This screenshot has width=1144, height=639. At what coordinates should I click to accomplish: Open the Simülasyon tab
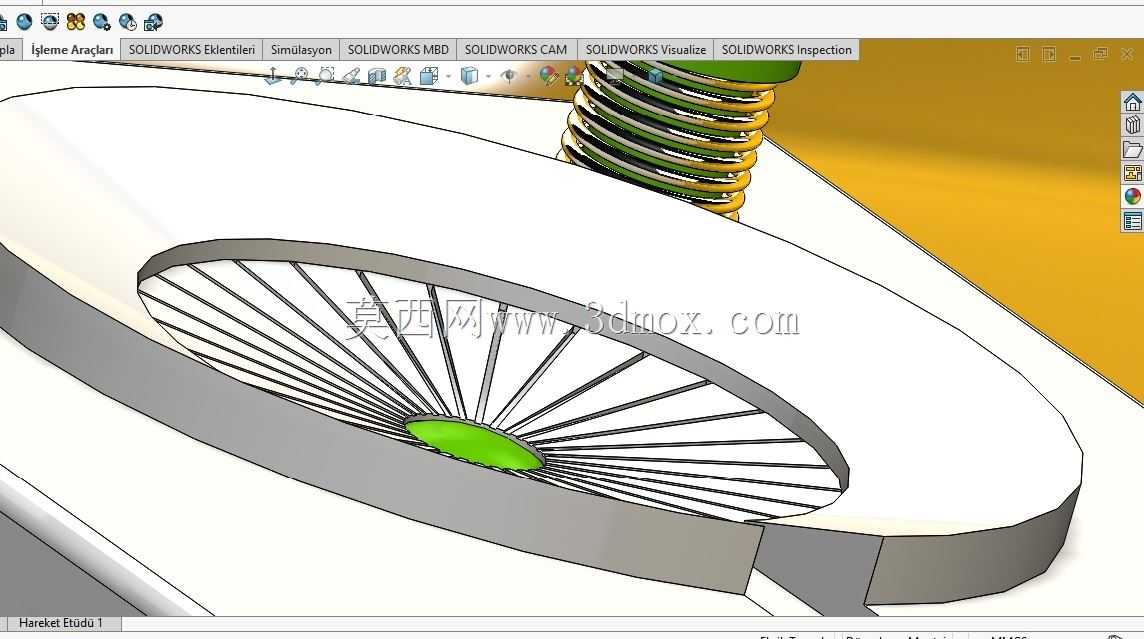click(x=301, y=50)
